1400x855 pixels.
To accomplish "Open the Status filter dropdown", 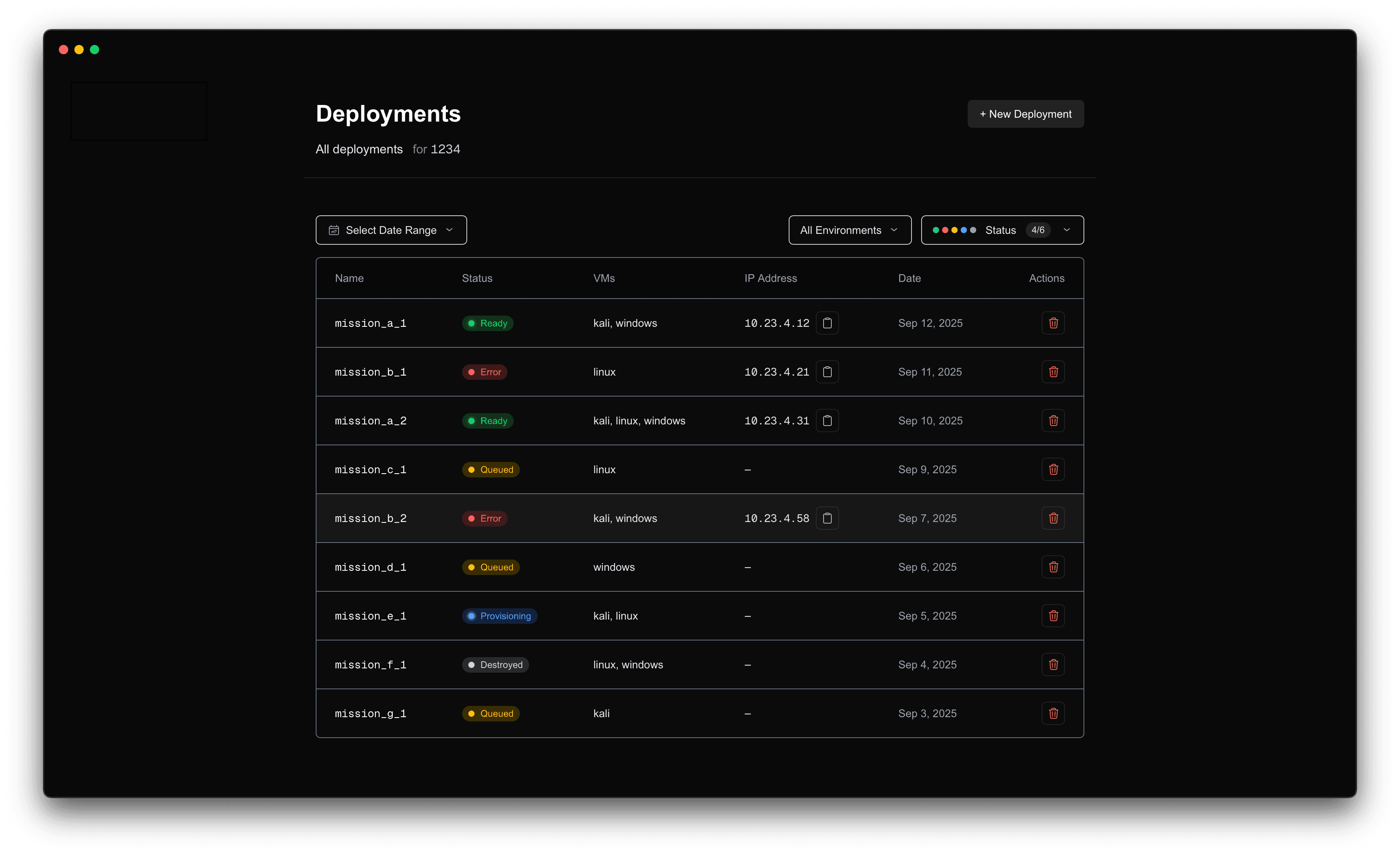I will coord(1002,230).
